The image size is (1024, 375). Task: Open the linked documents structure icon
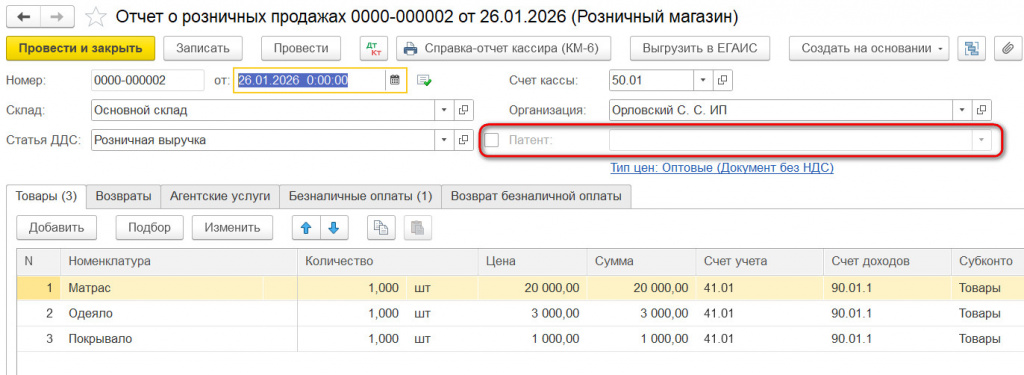pos(971,48)
